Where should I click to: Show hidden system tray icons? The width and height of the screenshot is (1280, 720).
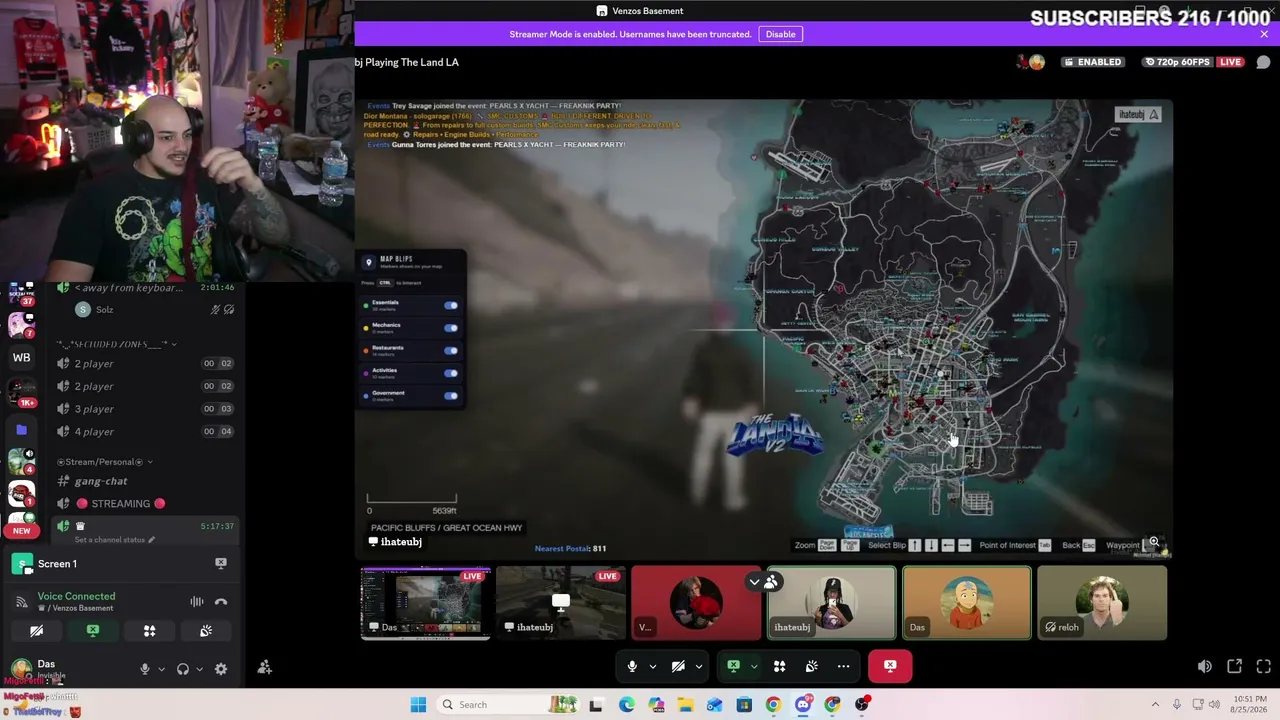pyautogui.click(x=1153, y=704)
